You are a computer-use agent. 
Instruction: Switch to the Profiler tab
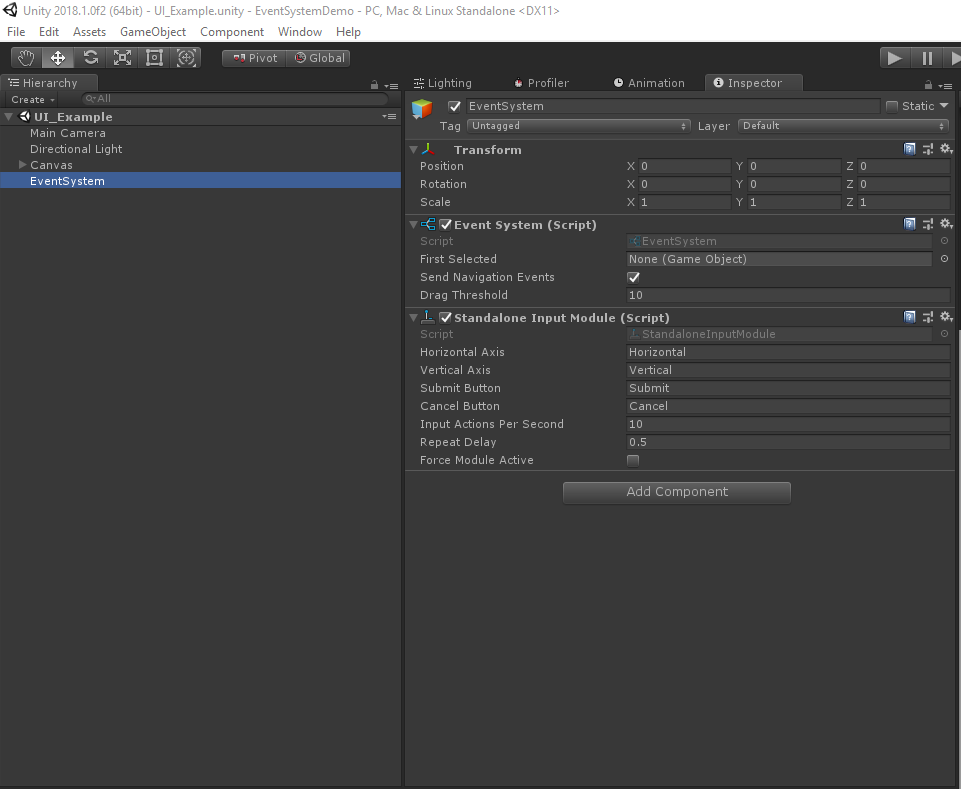[547, 82]
